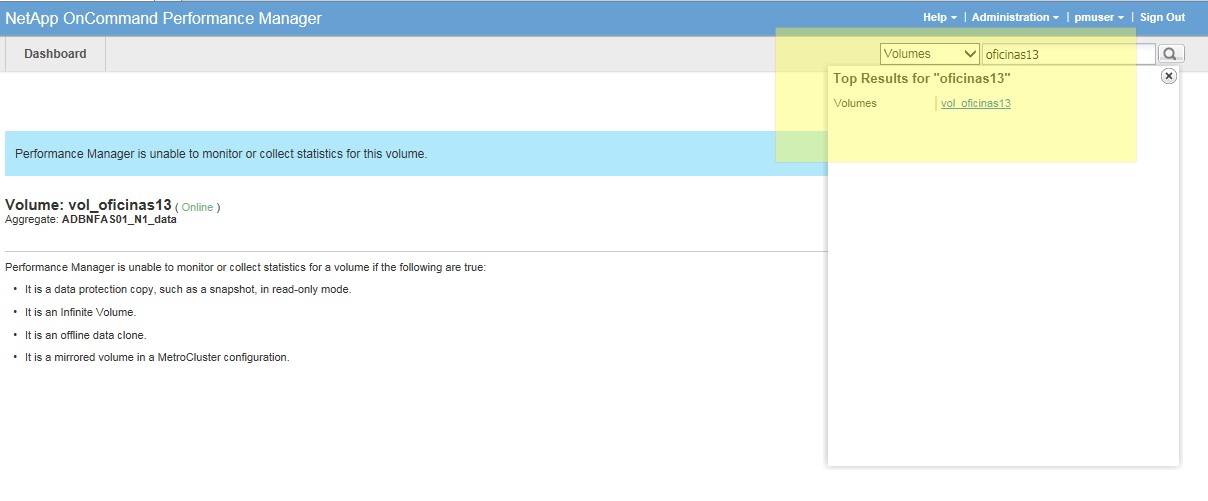Click the blue unable-to-monitor banner message
The image size is (1208, 501).
click(x=221, y=154)
